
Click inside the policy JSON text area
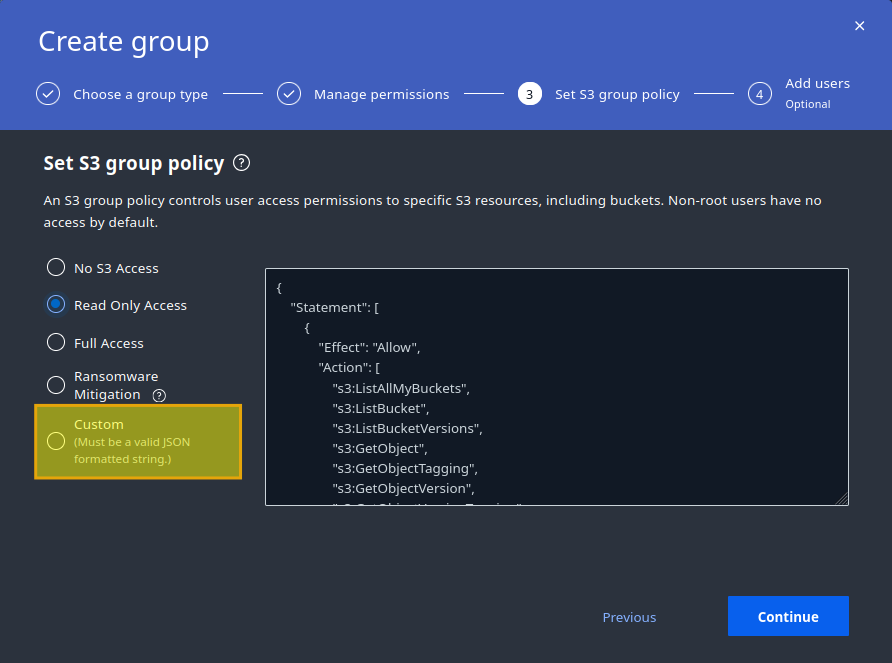coord(556,386)
